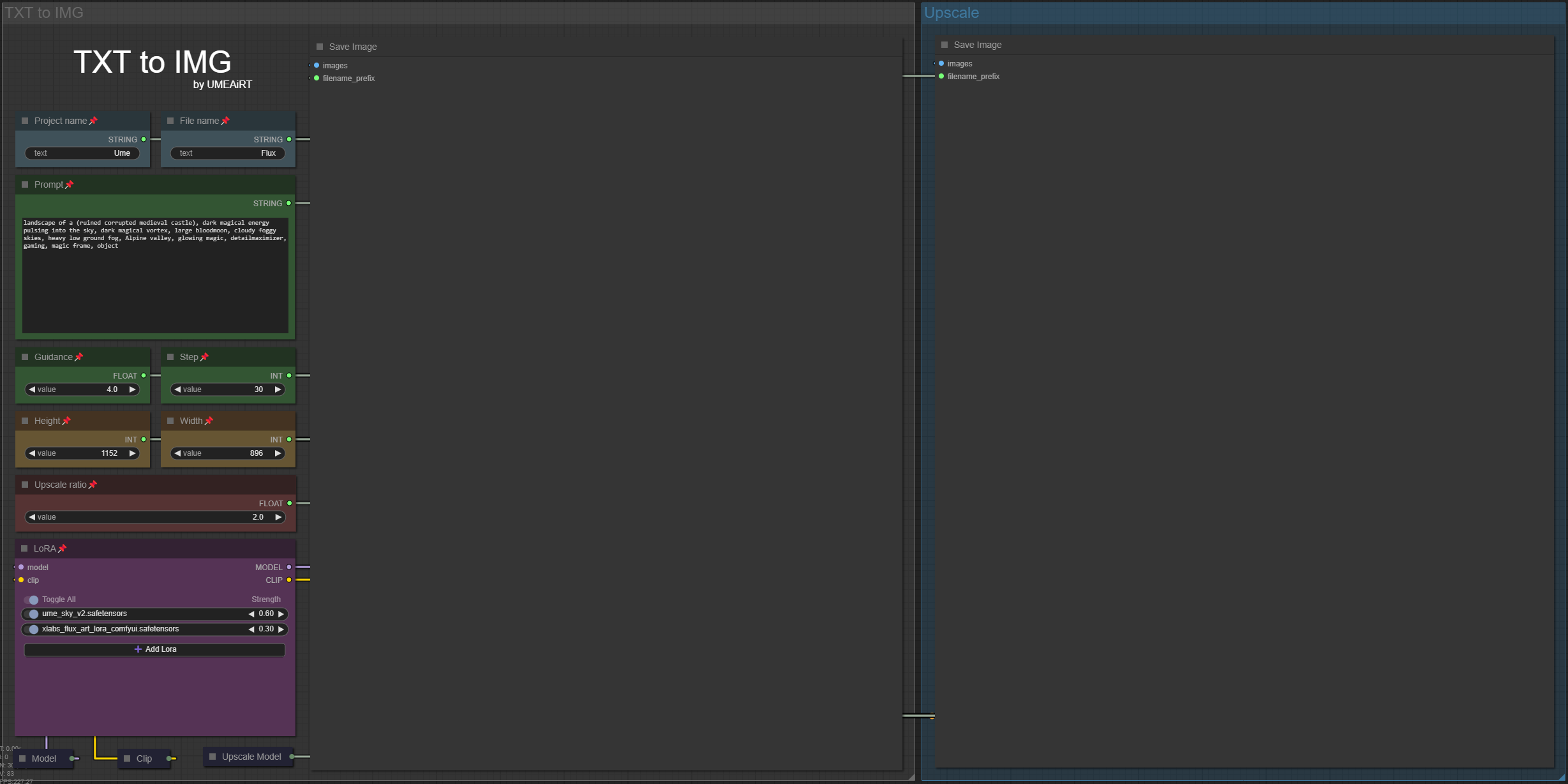Increase Step value with right arrow
The height and width of the screenshot is (784, 1568).
point(278,389)
